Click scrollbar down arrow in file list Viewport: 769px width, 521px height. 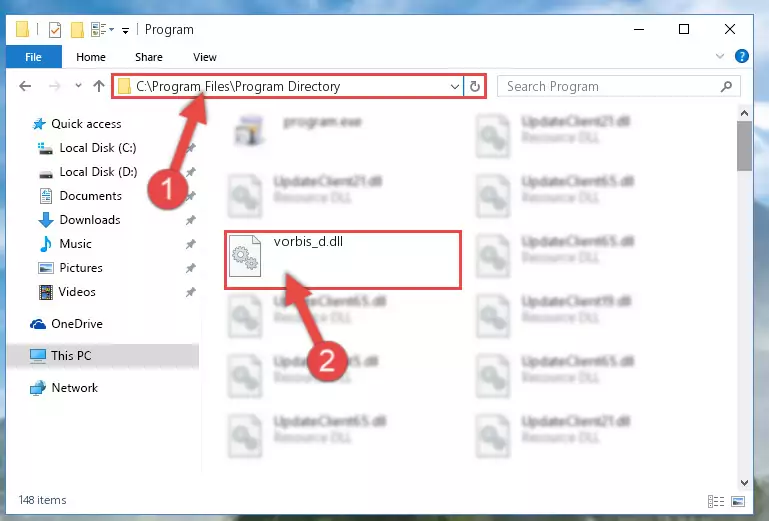[744, 483]
